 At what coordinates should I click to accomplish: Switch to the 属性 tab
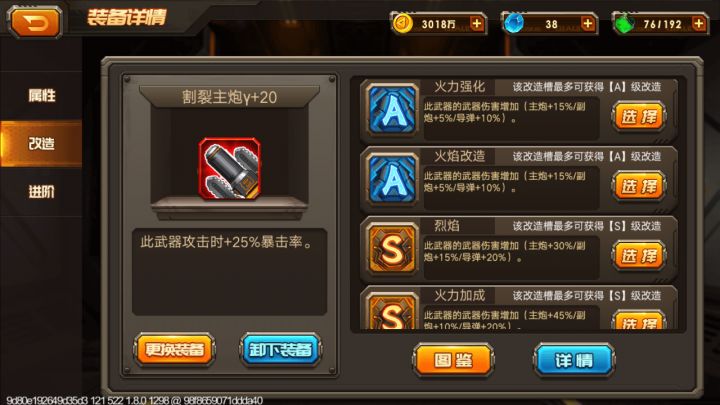pyautogui.click(x=41, y=95)
